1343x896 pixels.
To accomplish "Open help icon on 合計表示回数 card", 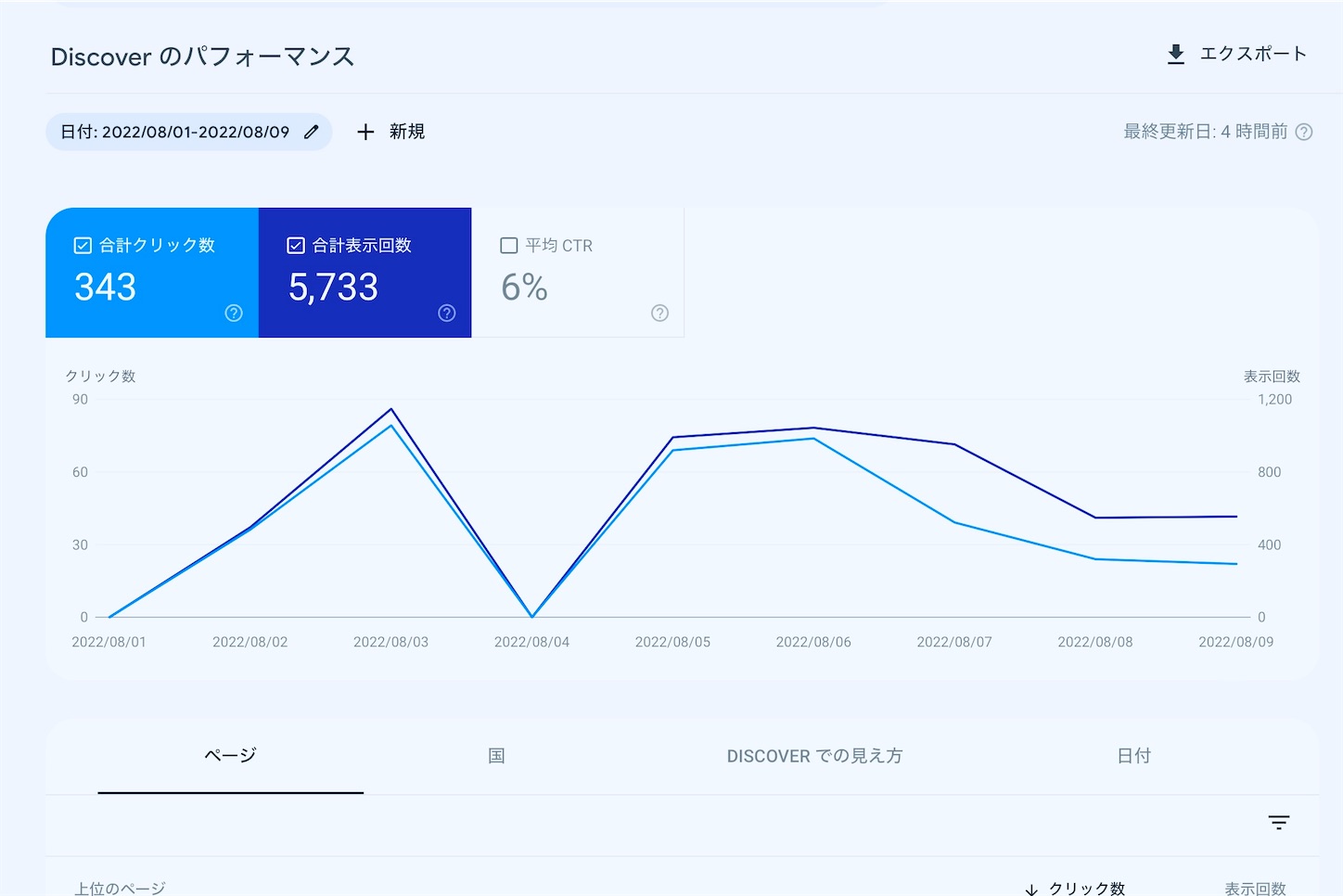I will 447,313.
